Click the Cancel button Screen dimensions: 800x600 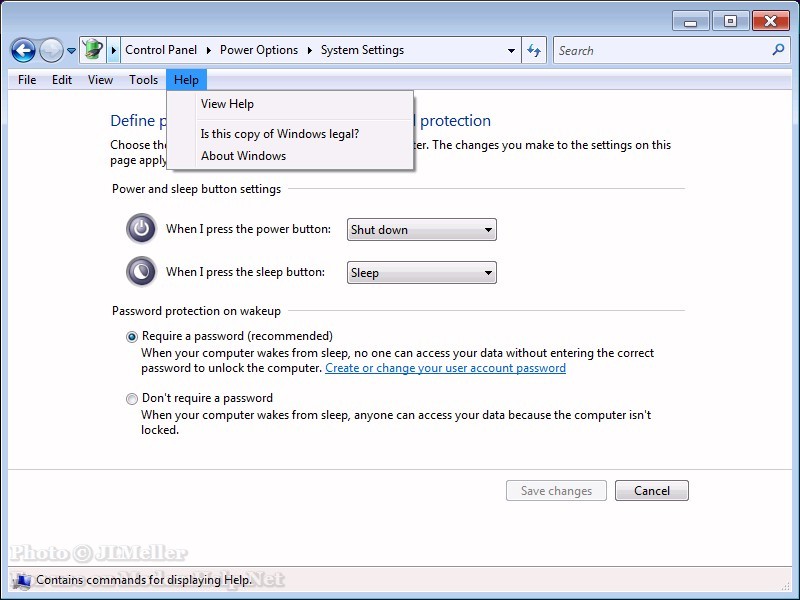[x=652, y=491]
